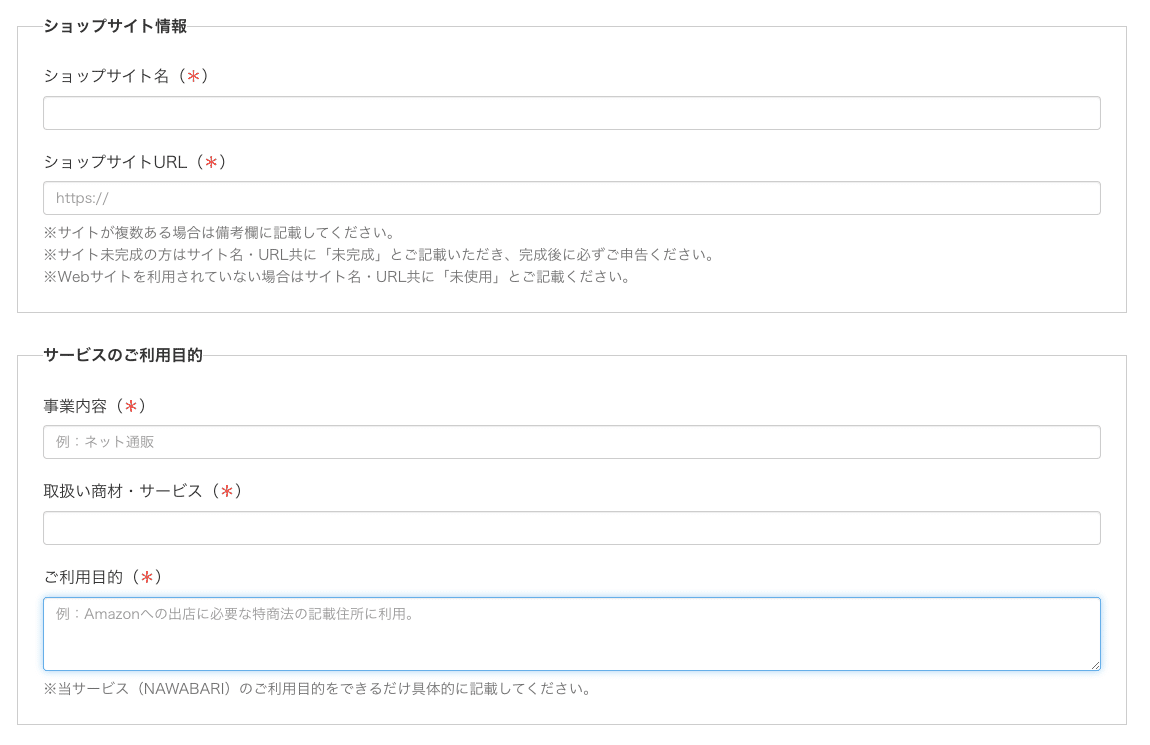The width and height of the screenshot is (1150, 745).
Task: Click the 事業内容 label
Action: tap(95, 406)
